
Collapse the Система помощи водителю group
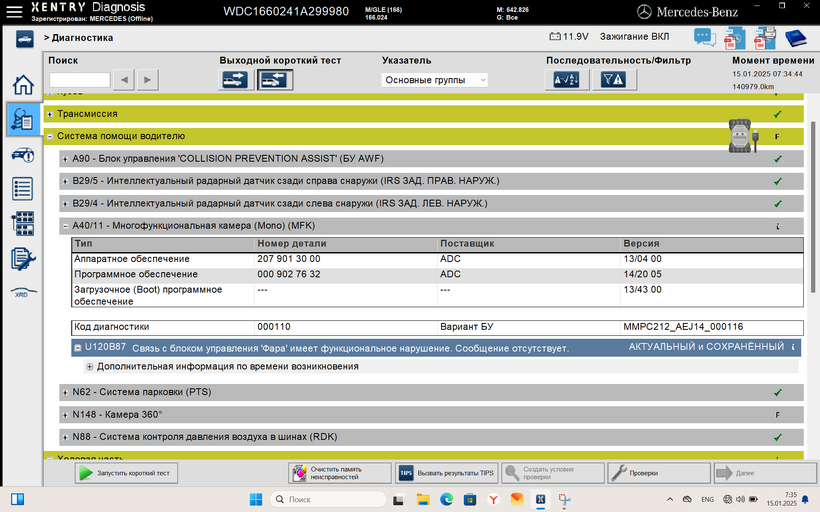click(x=50, y=136)
